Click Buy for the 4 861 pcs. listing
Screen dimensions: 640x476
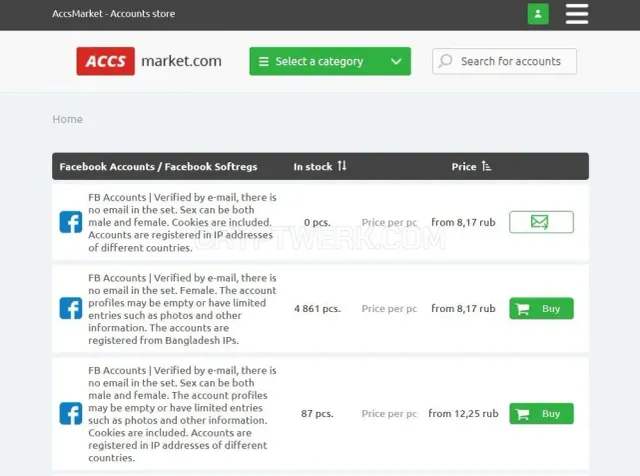click(541, 309)
